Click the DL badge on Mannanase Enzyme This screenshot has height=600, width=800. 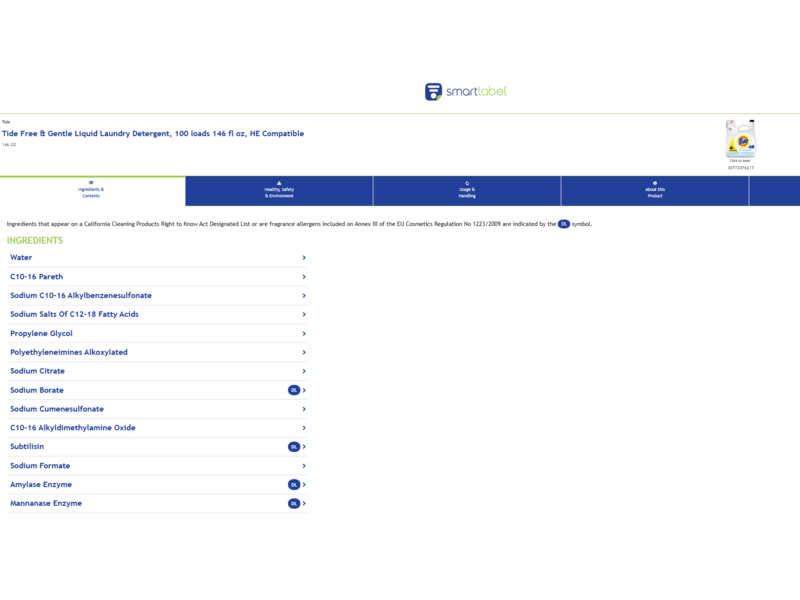[x=294, y=504]
